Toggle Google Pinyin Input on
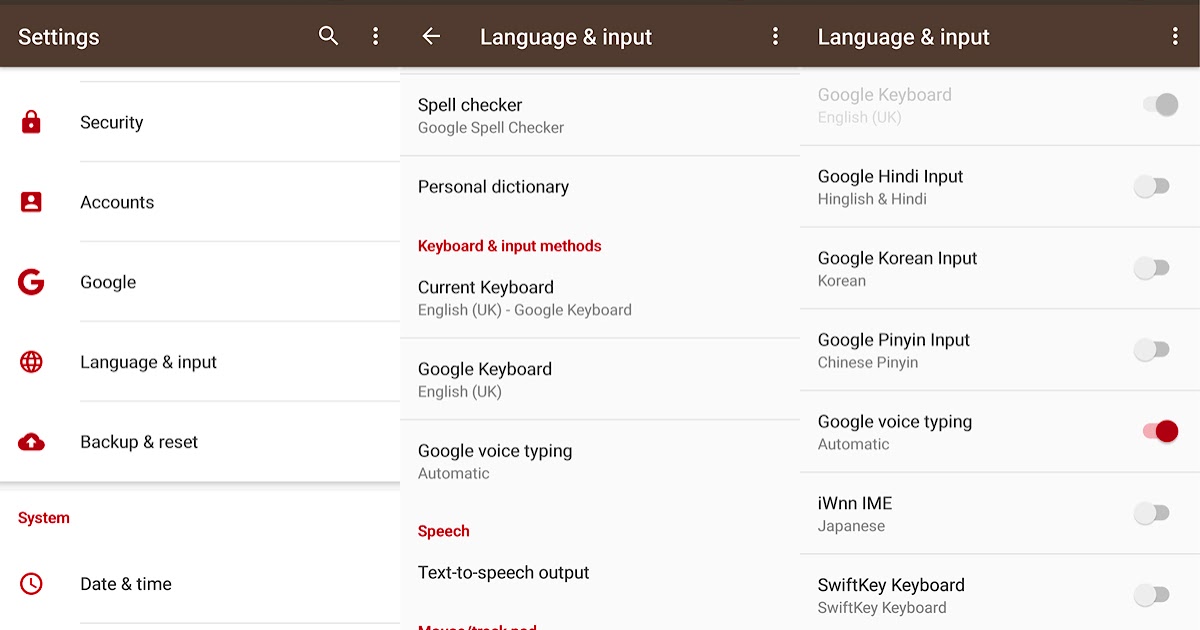Viewport: 1200px width, 630px height. 1151,350
